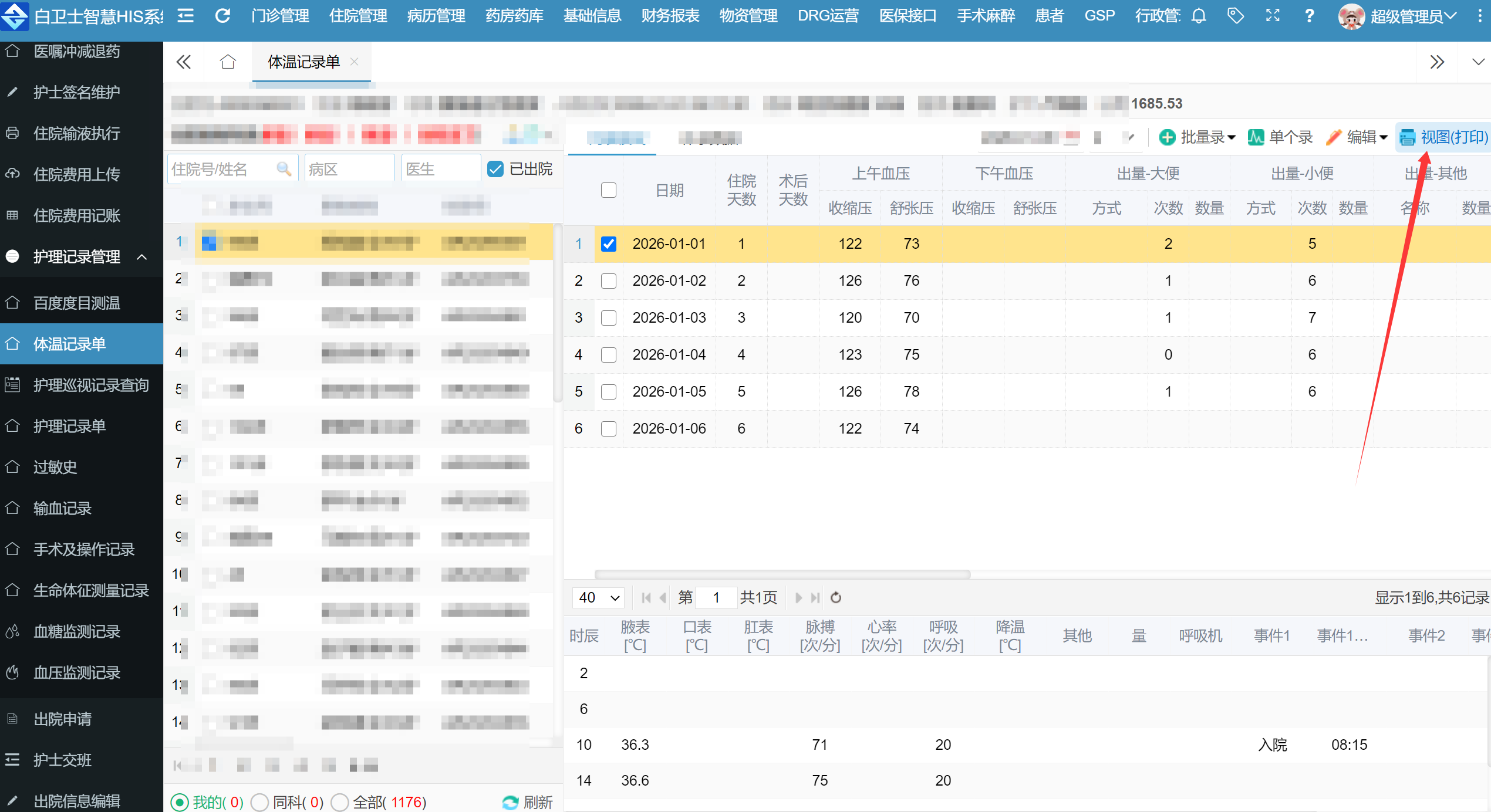The height and width of the screenshot is (812, 1491).
Task: Toggle the sidebar menu collapse icon
Action: tap(185, 16)
